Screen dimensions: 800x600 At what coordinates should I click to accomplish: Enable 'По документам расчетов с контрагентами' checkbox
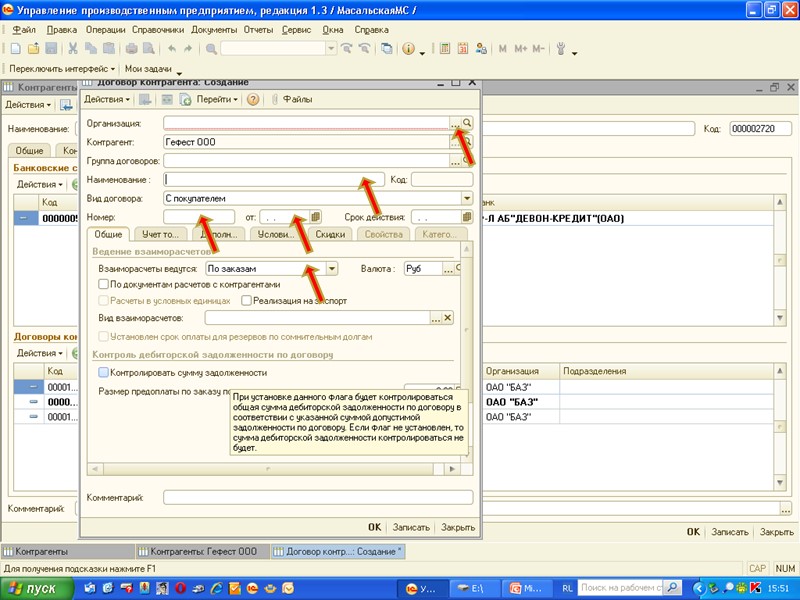103,284
